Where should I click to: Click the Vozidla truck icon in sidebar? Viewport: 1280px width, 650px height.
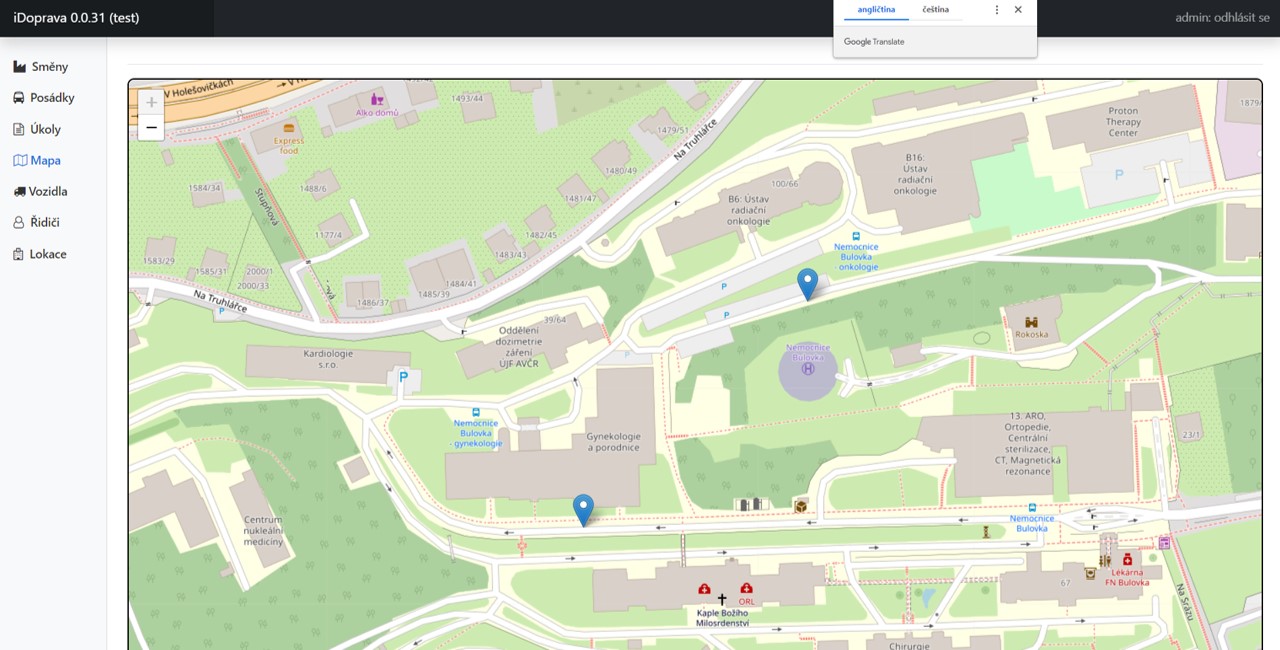point(19,191)
